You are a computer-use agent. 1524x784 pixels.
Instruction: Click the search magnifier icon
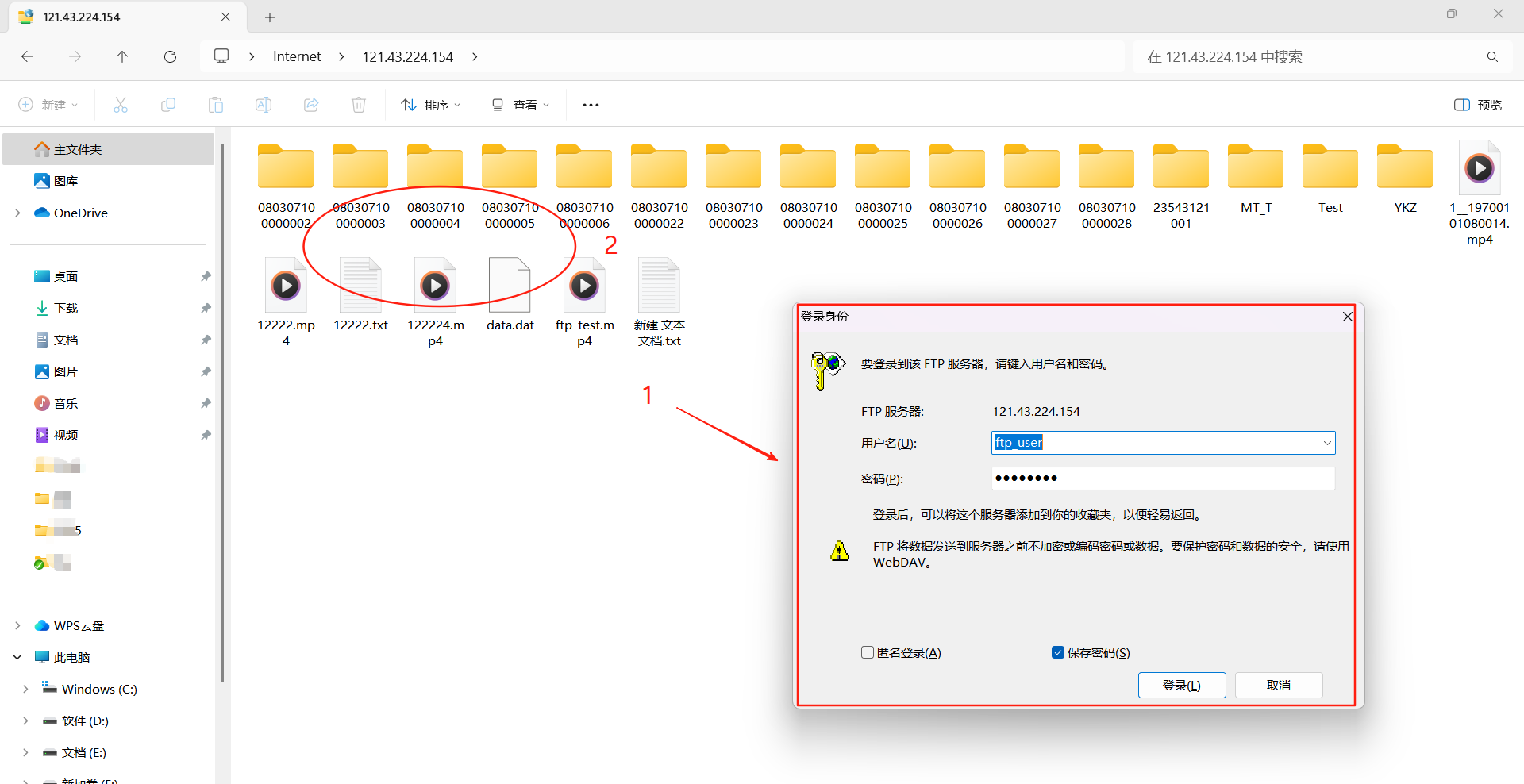1492,56
